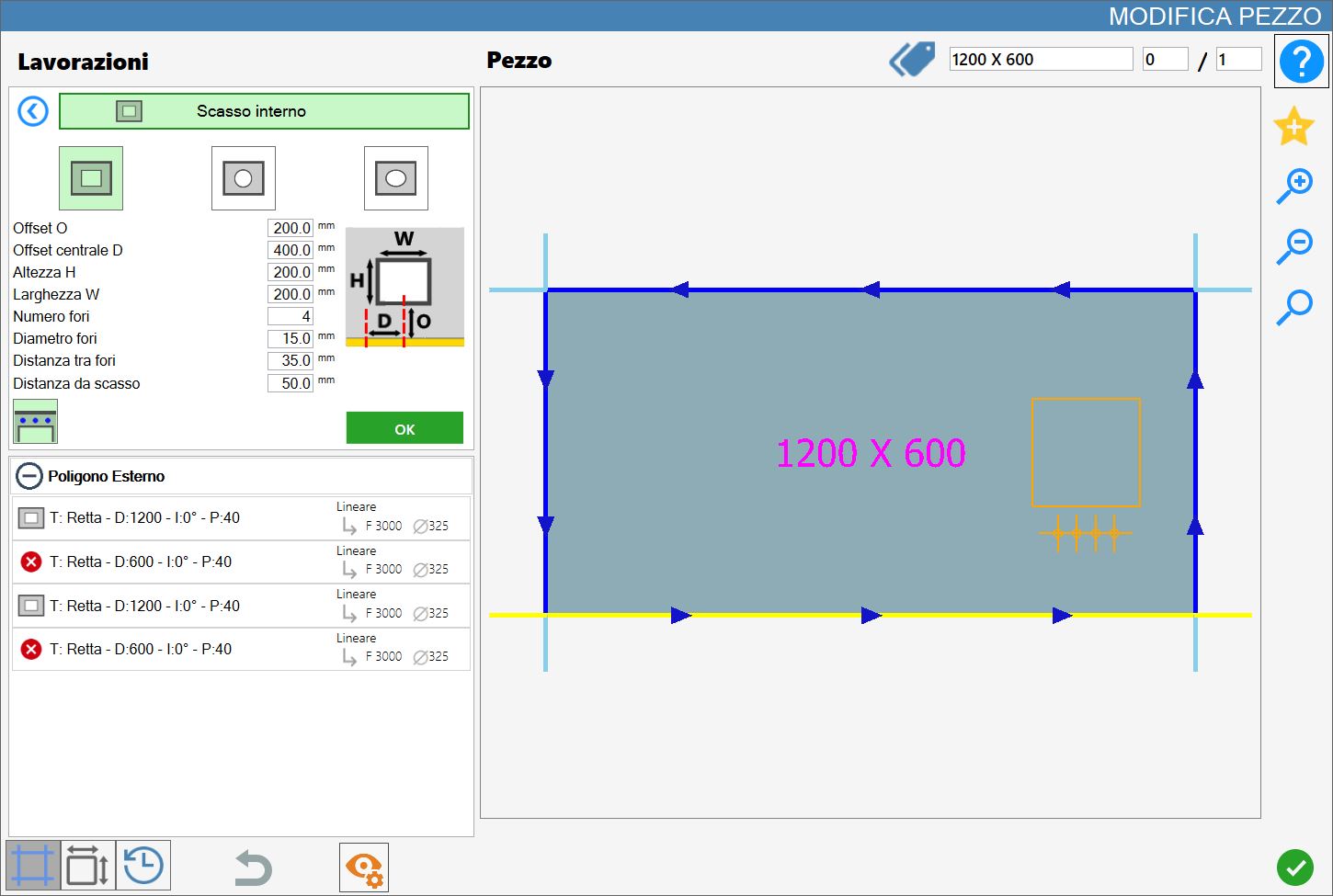Edit the Altezza H value field
Screen dimensions: 1333x896
tap(291, 272)
